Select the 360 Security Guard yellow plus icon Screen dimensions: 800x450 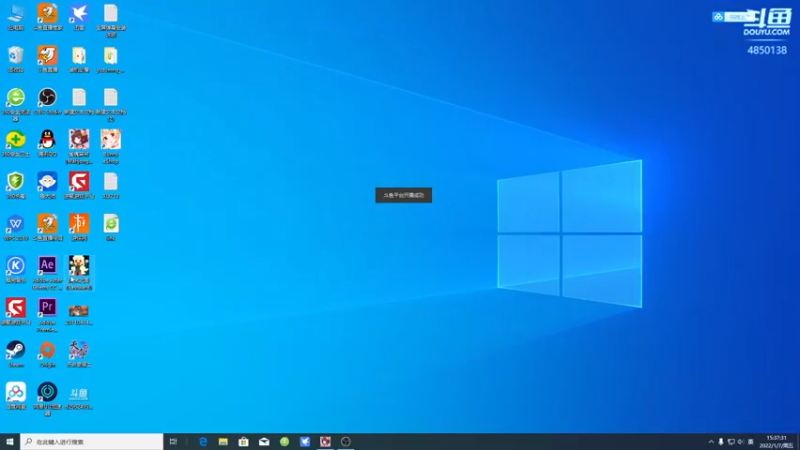point(16,143)
